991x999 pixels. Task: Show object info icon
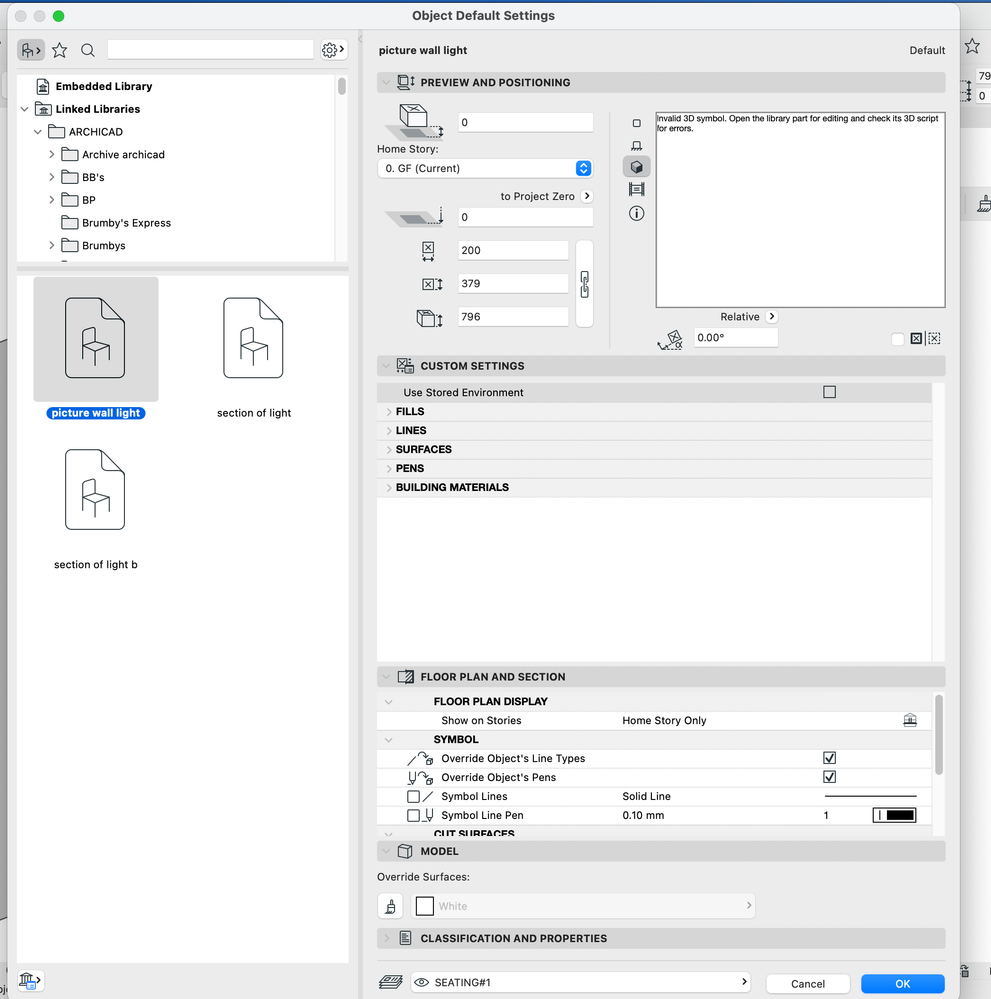click(x=636, y=213)
